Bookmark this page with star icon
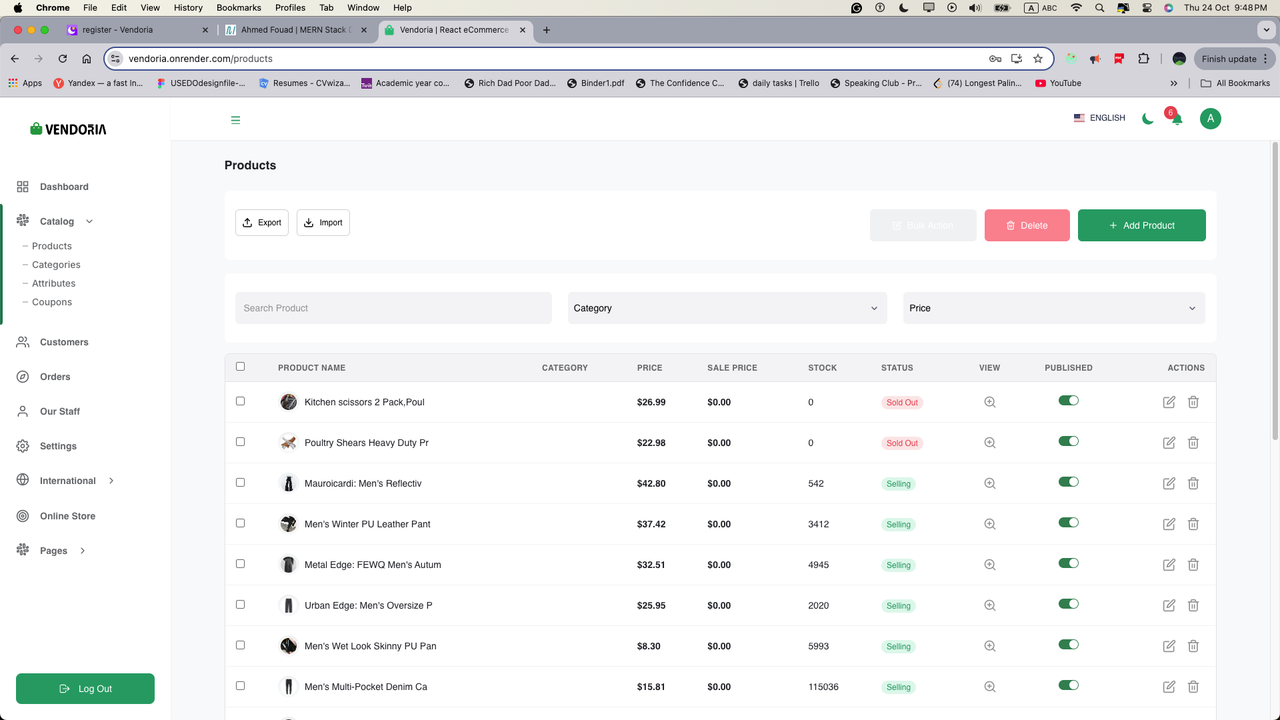This screenshot has height=720, width=1280. (1038, 58)
